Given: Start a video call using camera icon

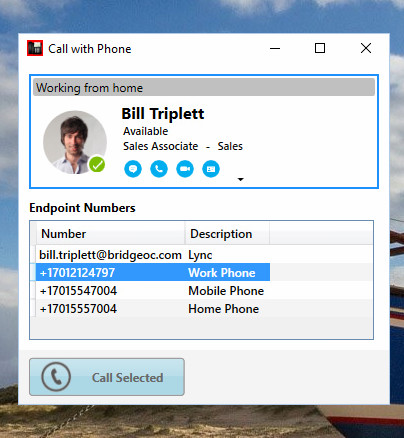Looking at the screenshot, I should 185,169.
